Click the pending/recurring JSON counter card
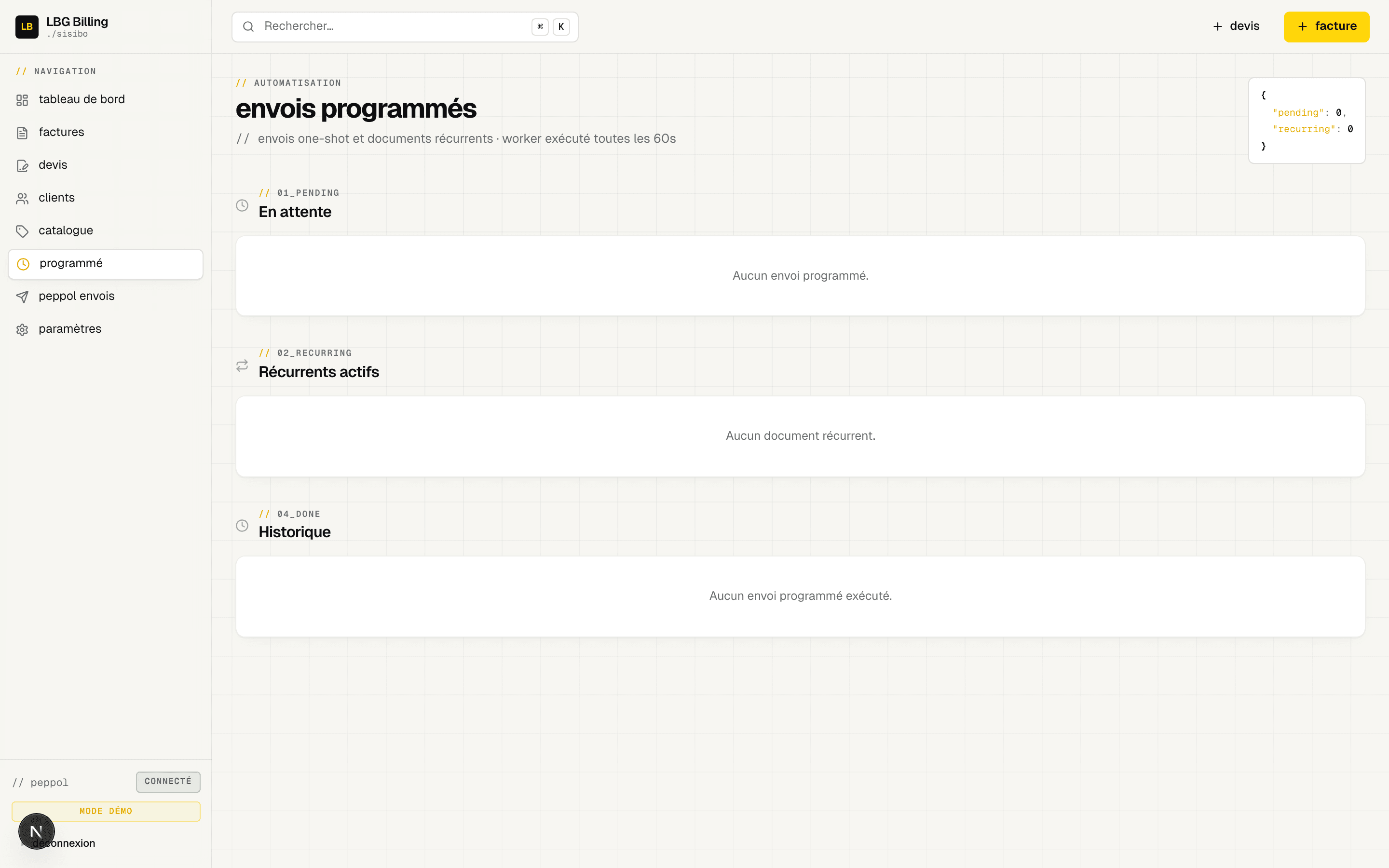The image size is (1389, 868). click(1307, 121)
